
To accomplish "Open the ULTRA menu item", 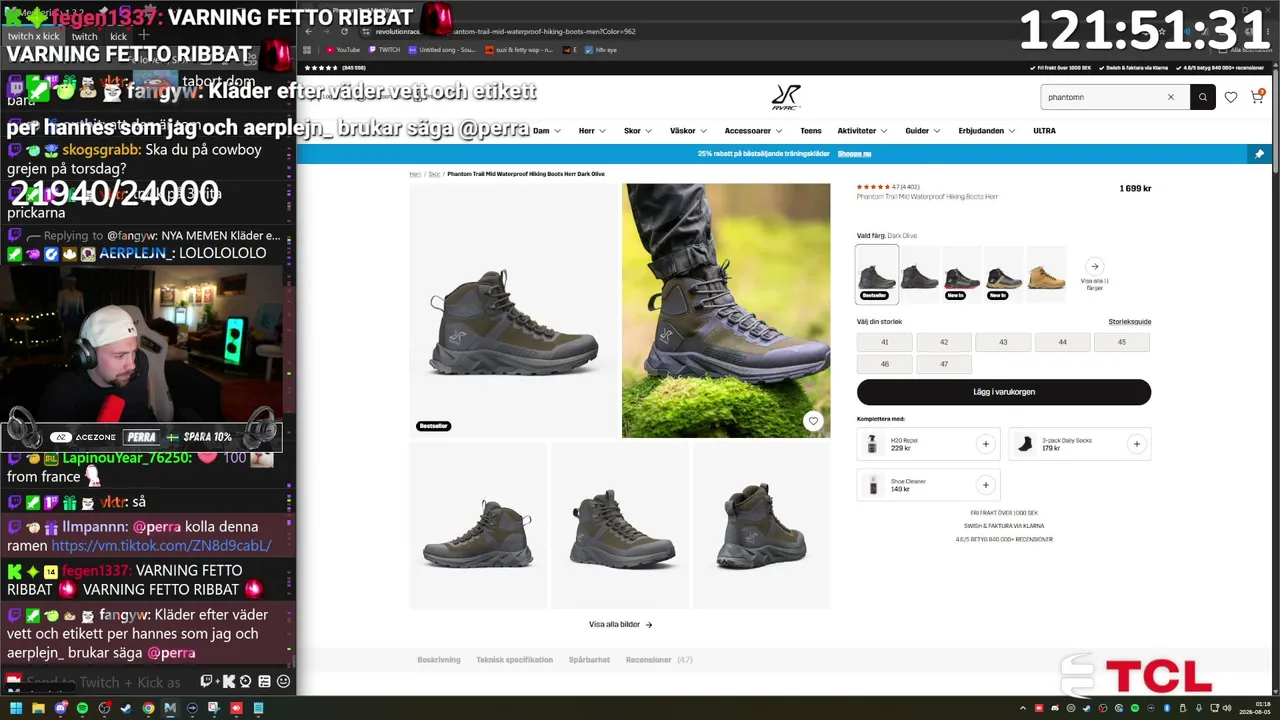I will pos(1044,131).
